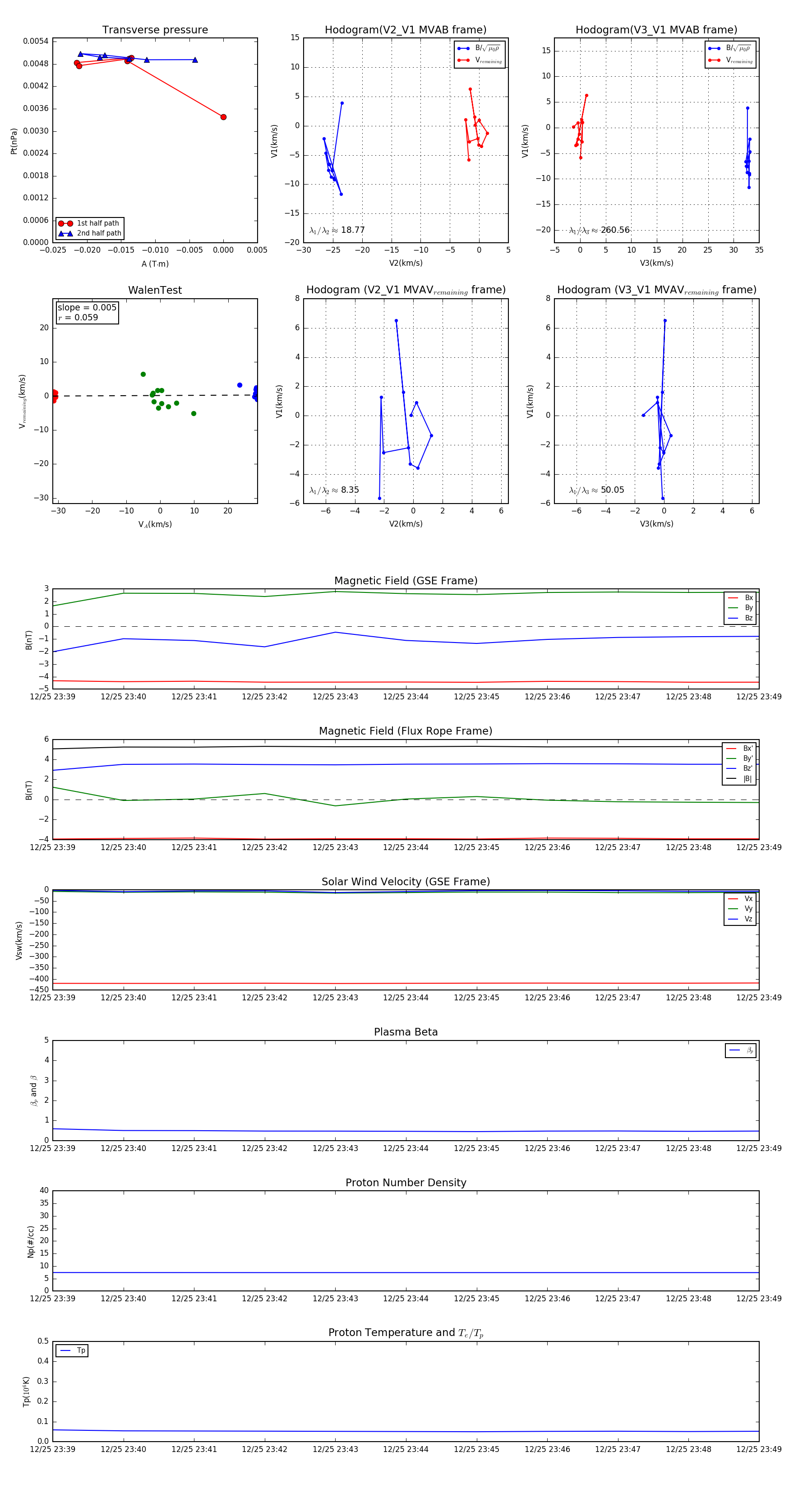Select the 'Magnetic Field (Flux Rope Frame)' title

(x=406, y=731)
